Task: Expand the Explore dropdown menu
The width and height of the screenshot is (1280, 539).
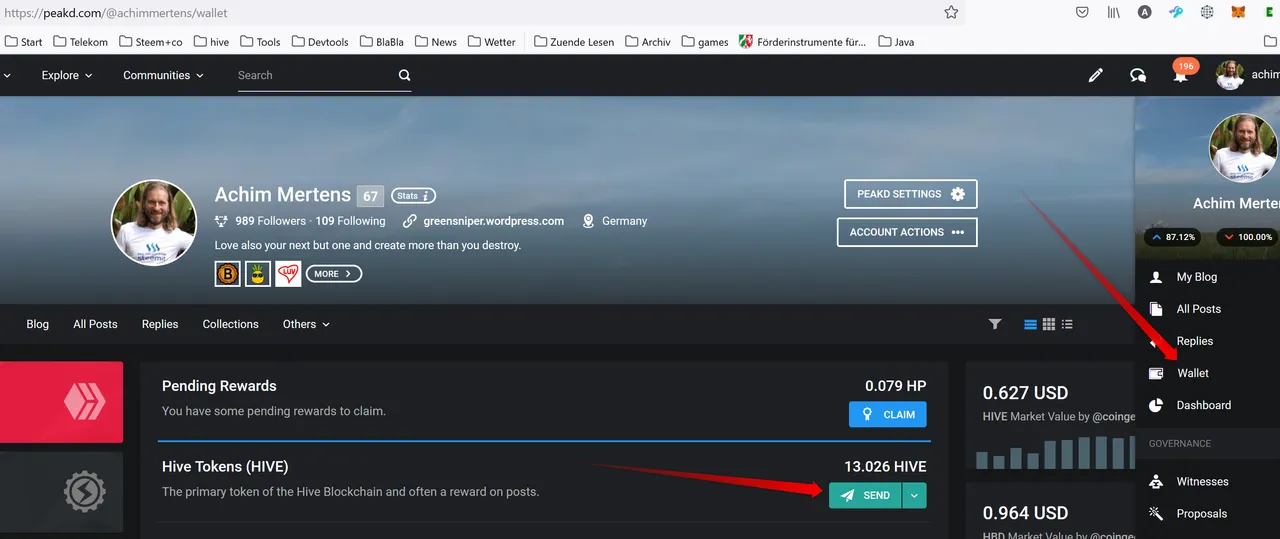Action: pyautogui.click(x=67, y=75)
